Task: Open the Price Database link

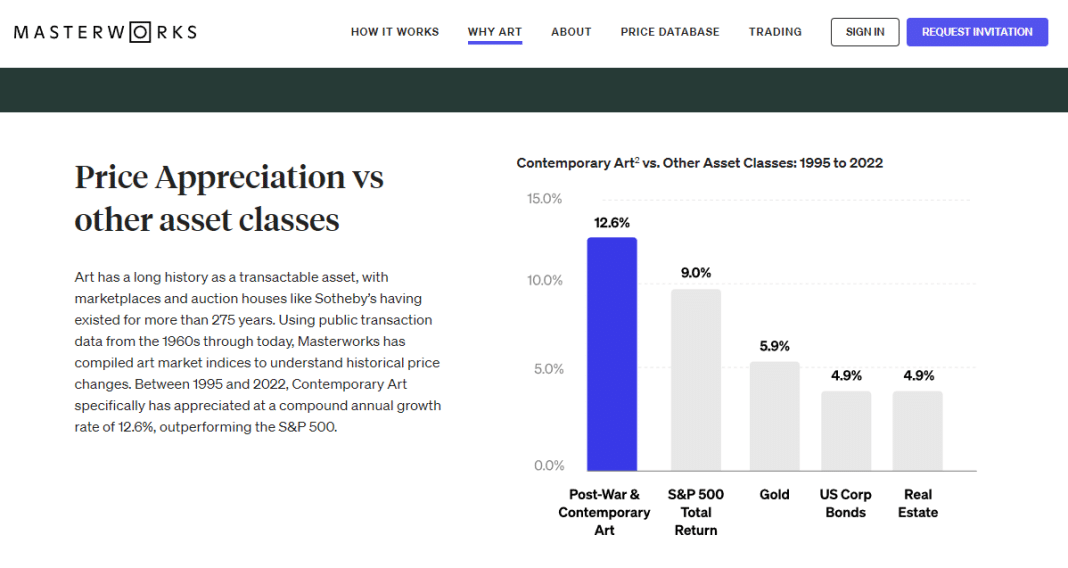Action: click(670, 32)
